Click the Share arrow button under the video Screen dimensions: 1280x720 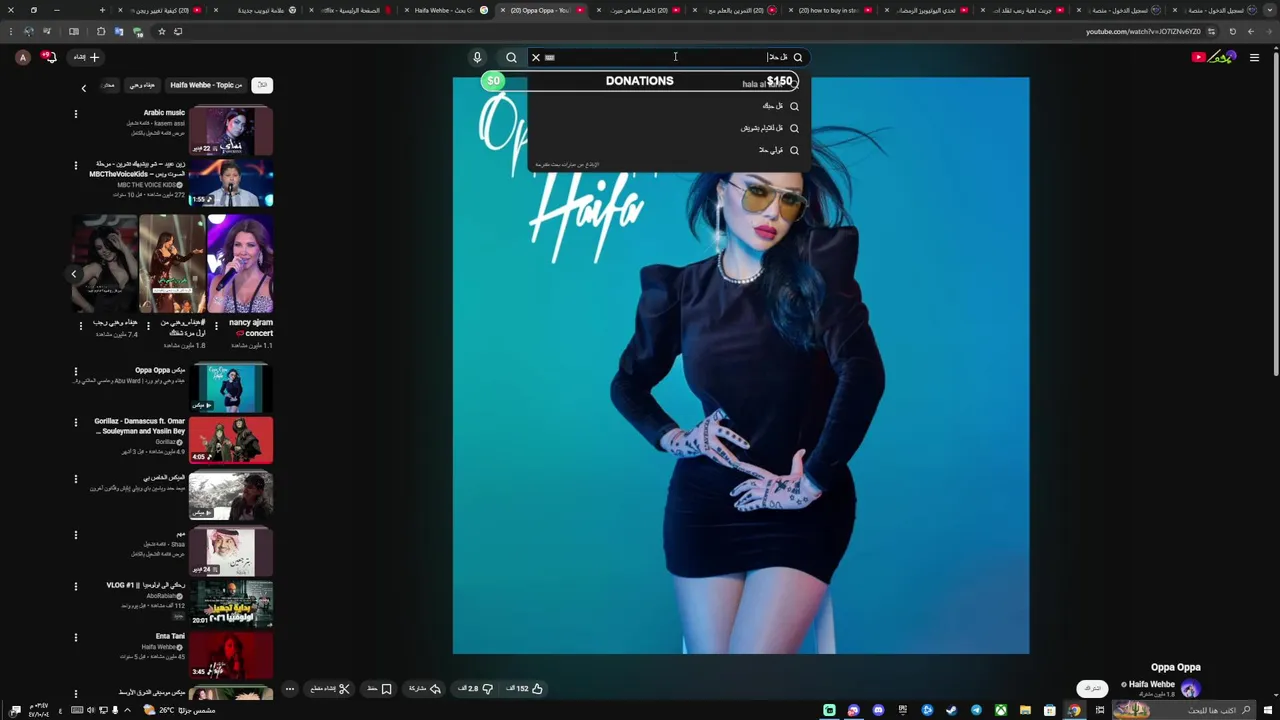[426, 689]
